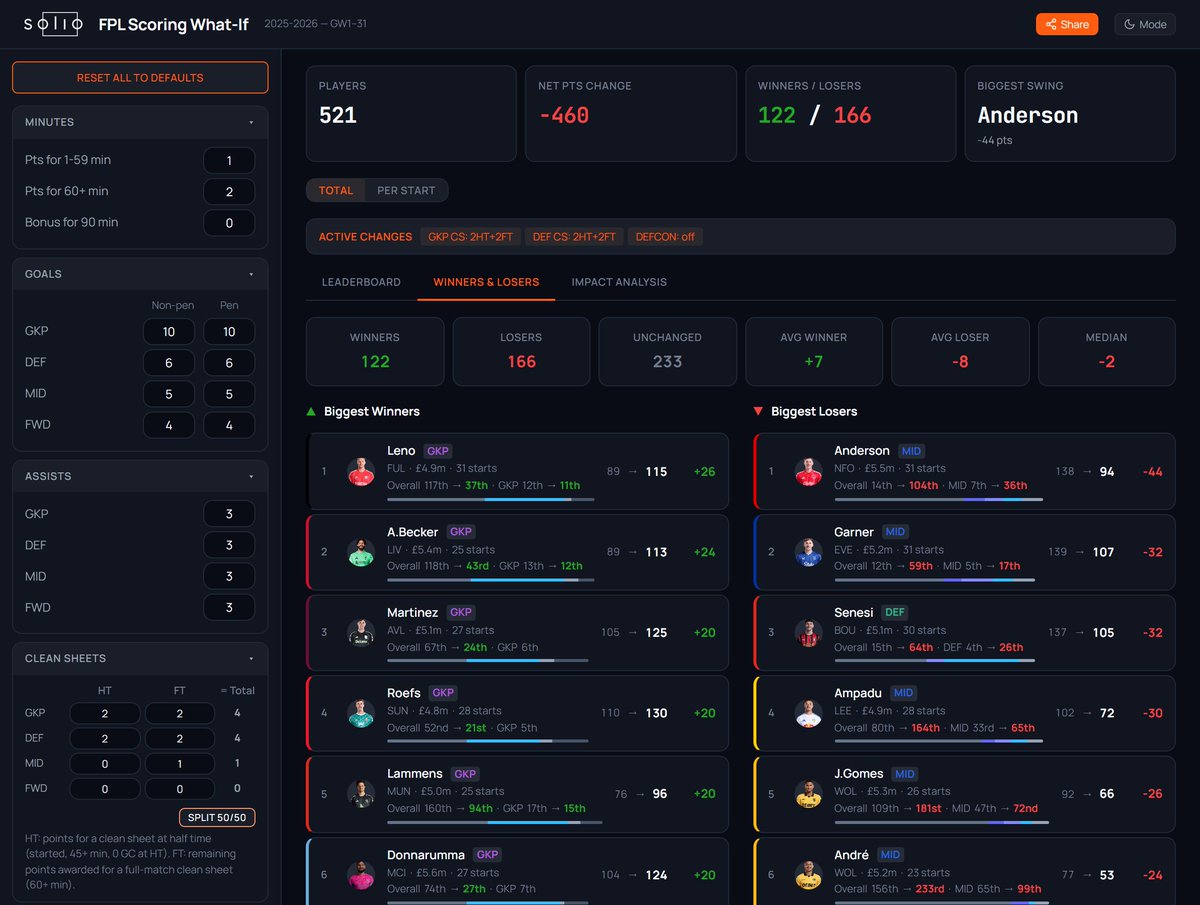Click André's player avatar
This screenshot has width=1200, height=905.
coord(808,875)
